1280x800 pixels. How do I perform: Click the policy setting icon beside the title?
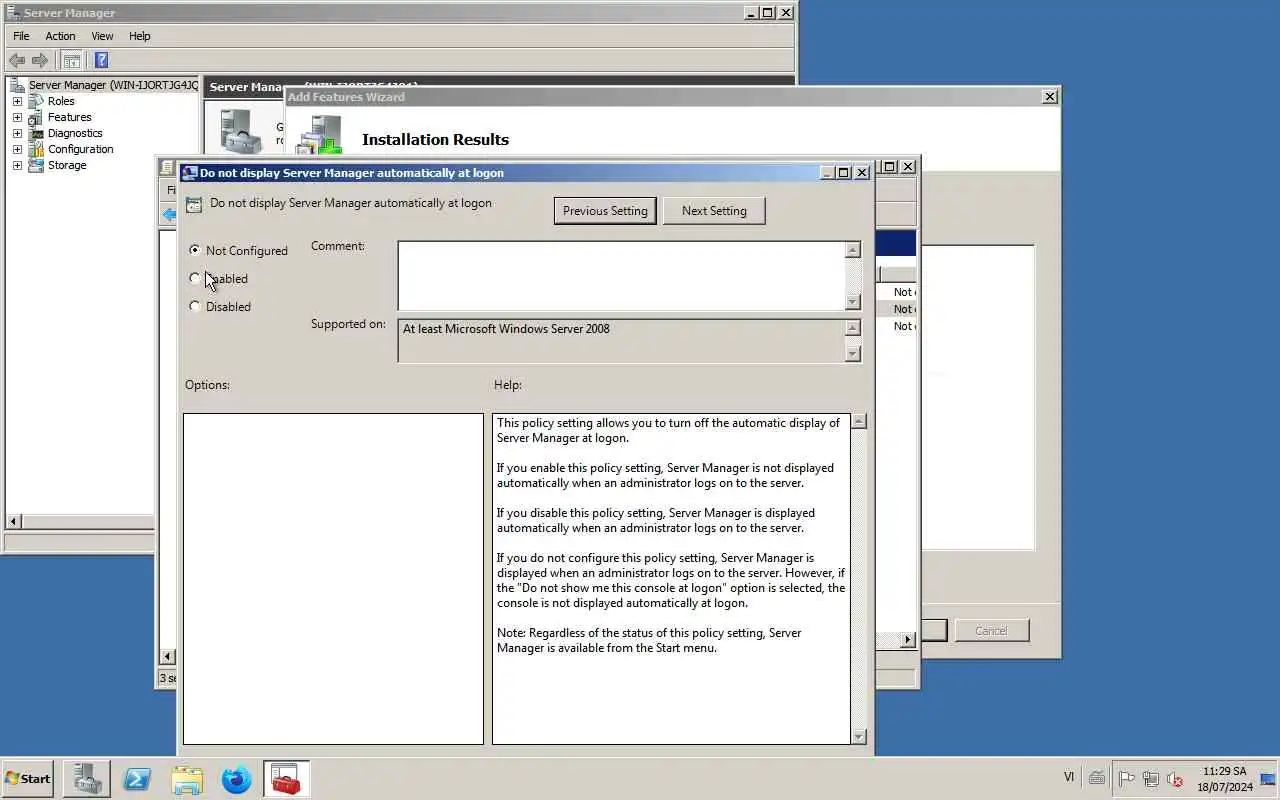click(194, 205)
